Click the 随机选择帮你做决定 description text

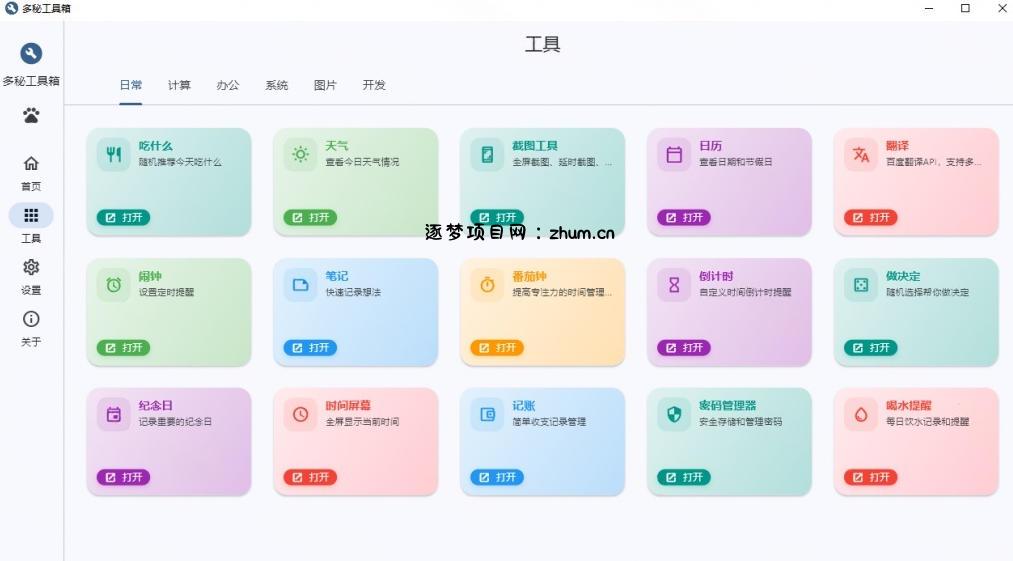(x=927, y=292)
